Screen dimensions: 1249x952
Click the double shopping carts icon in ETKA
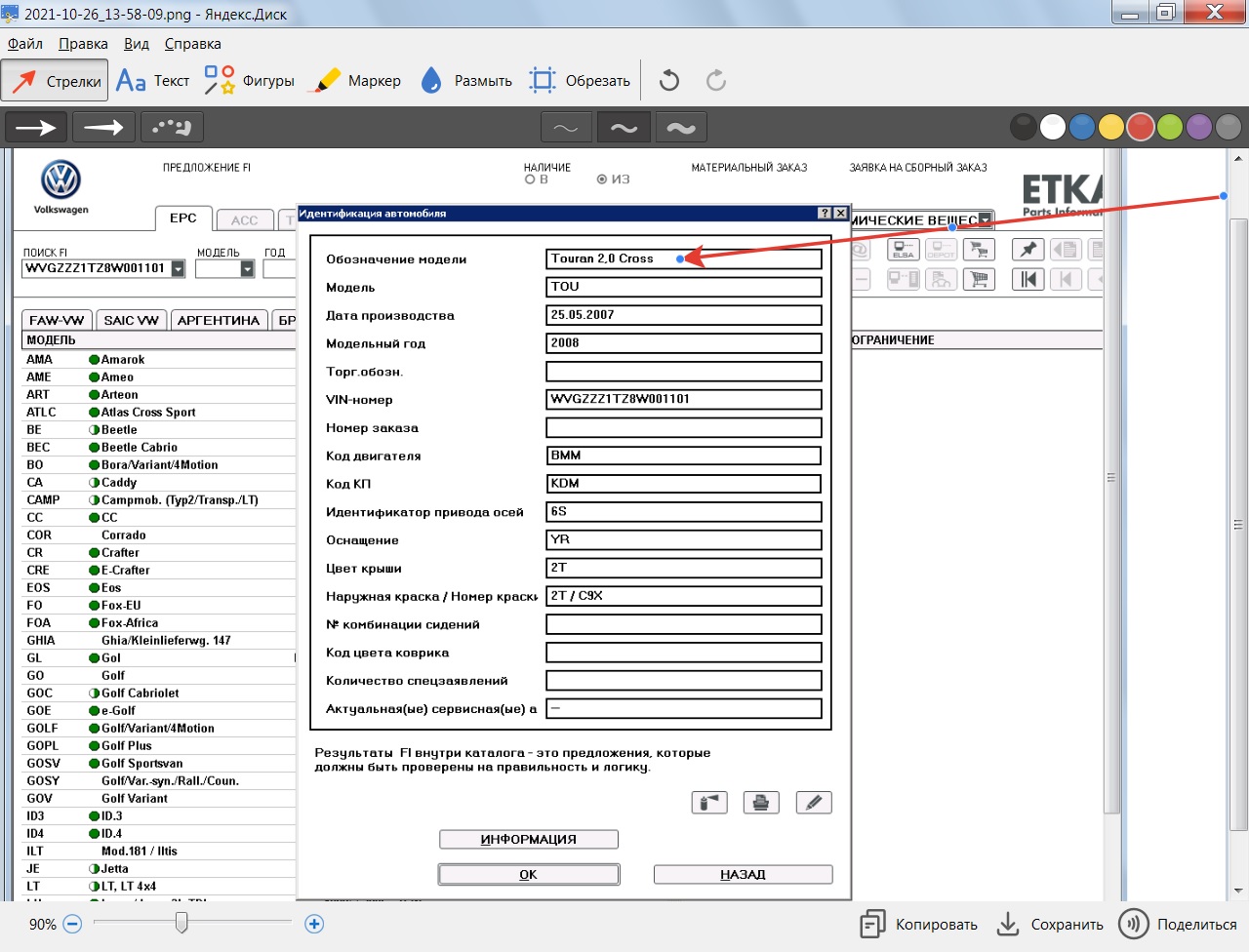pyautogui.click(x=979, y=250)
